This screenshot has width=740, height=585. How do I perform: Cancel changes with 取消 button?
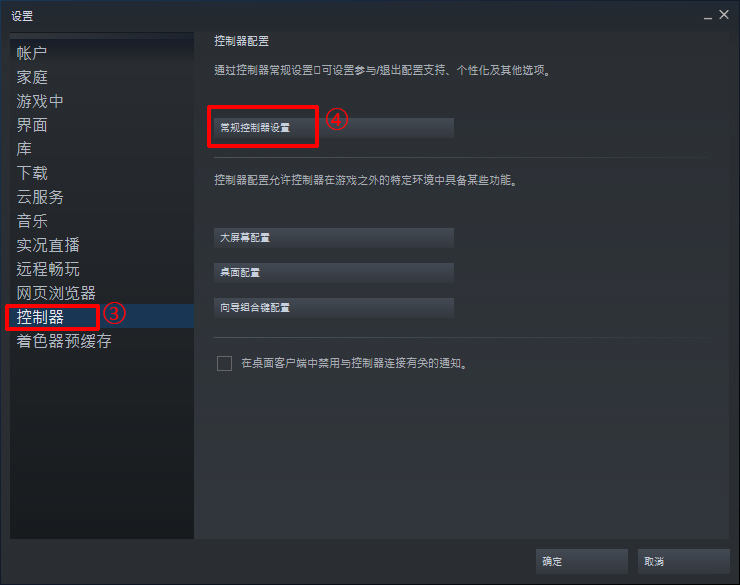(683, 561)
